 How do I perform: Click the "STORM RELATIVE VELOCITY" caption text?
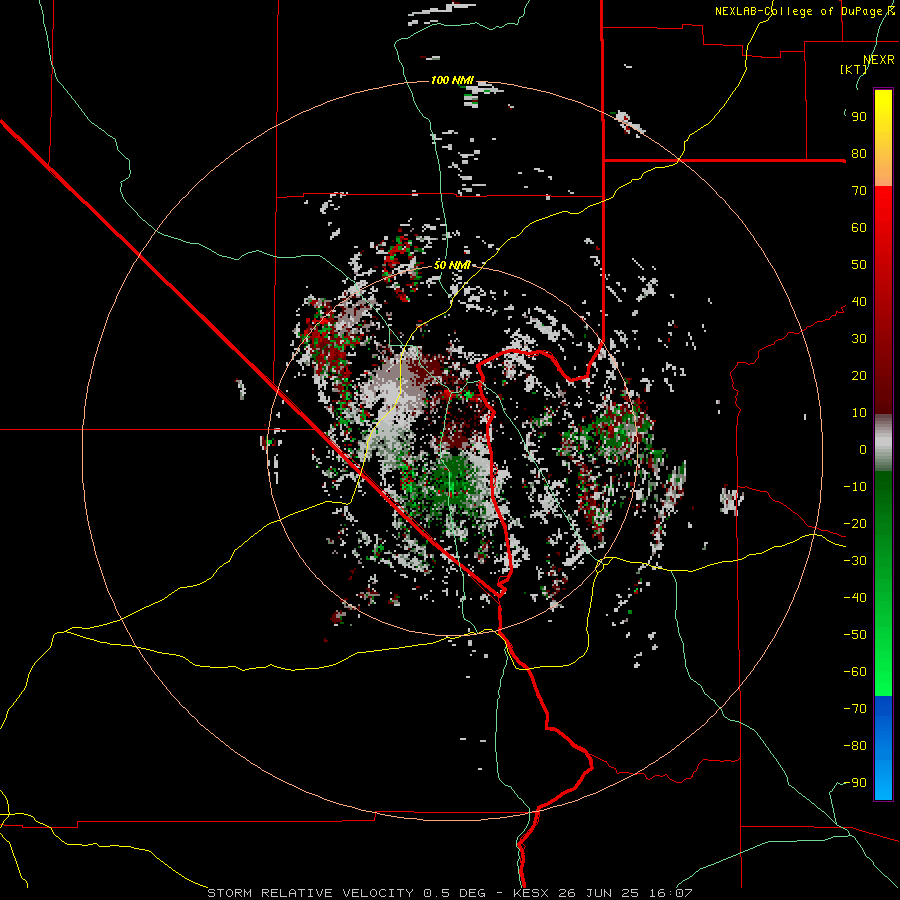[x=313, y=893]
